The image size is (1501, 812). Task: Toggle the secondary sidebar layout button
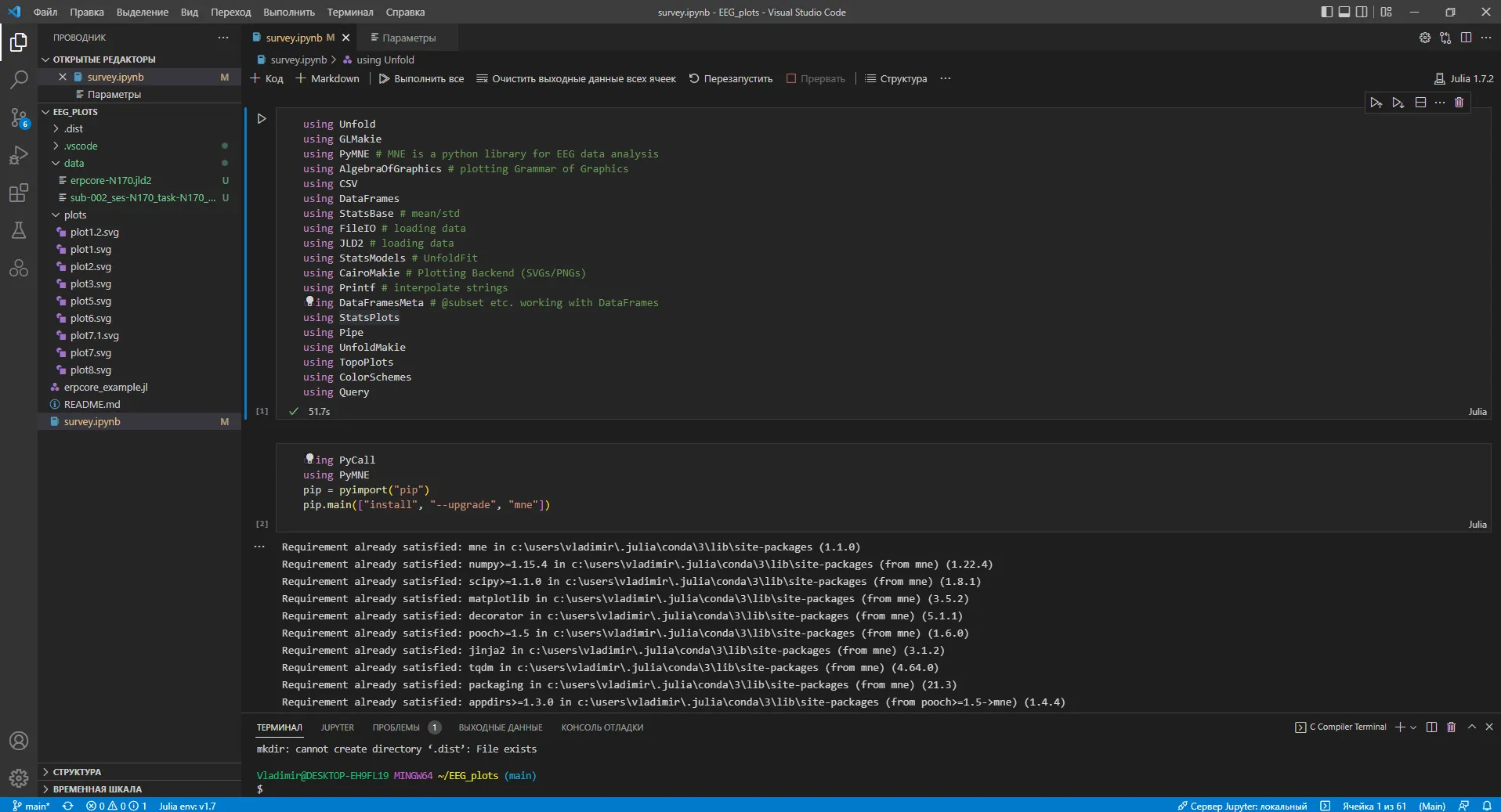tap(1362, 12)
